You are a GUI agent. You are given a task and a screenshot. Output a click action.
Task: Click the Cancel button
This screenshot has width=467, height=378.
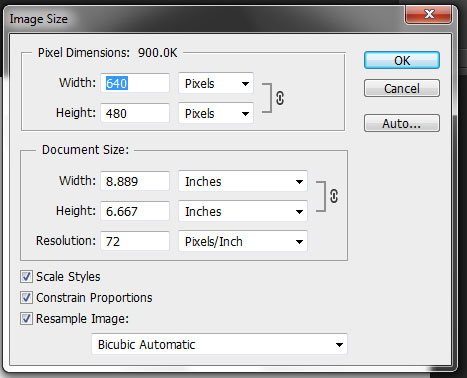pos(402,88)
